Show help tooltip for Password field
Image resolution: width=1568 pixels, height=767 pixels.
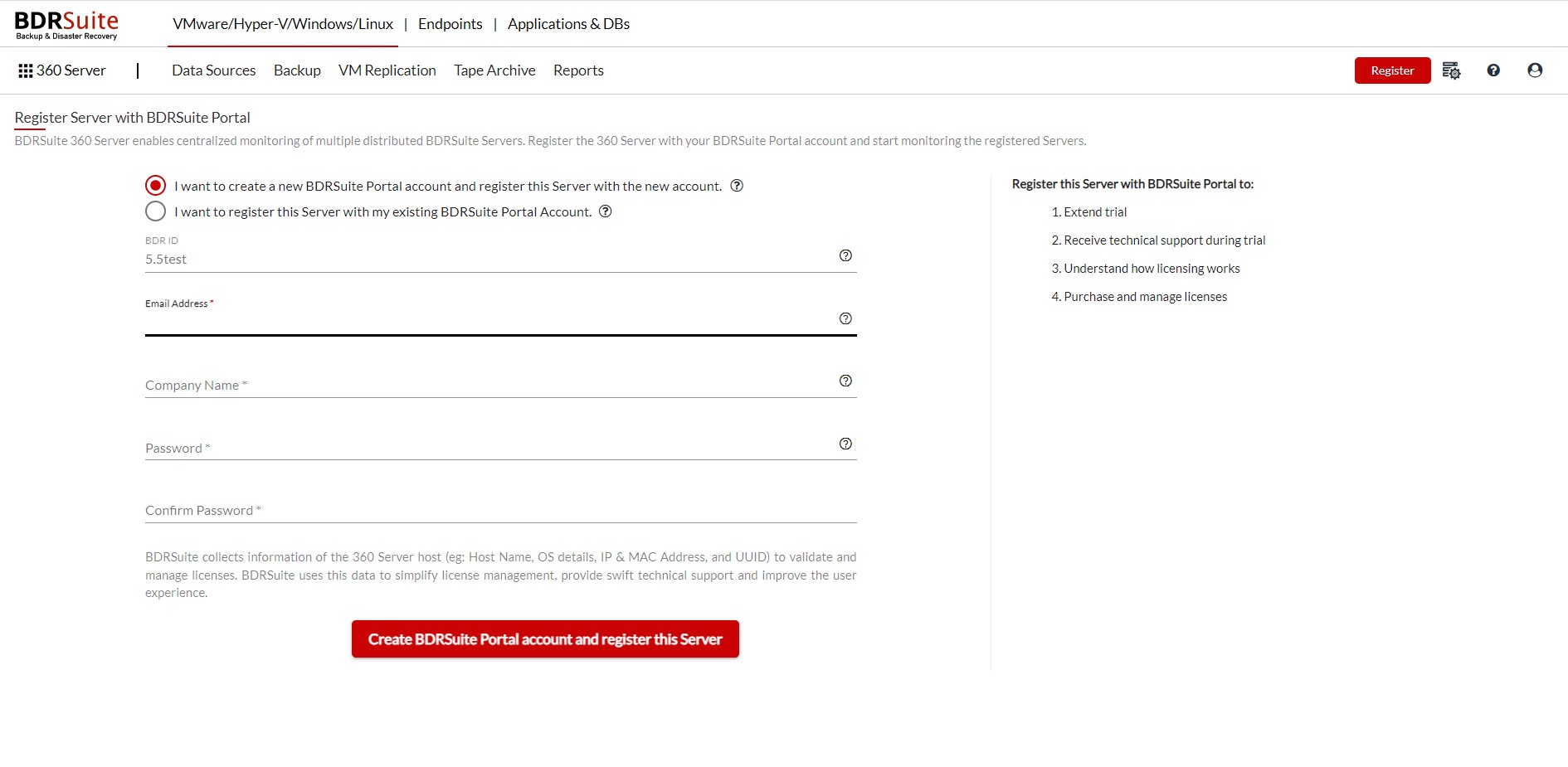click(845, 444)
